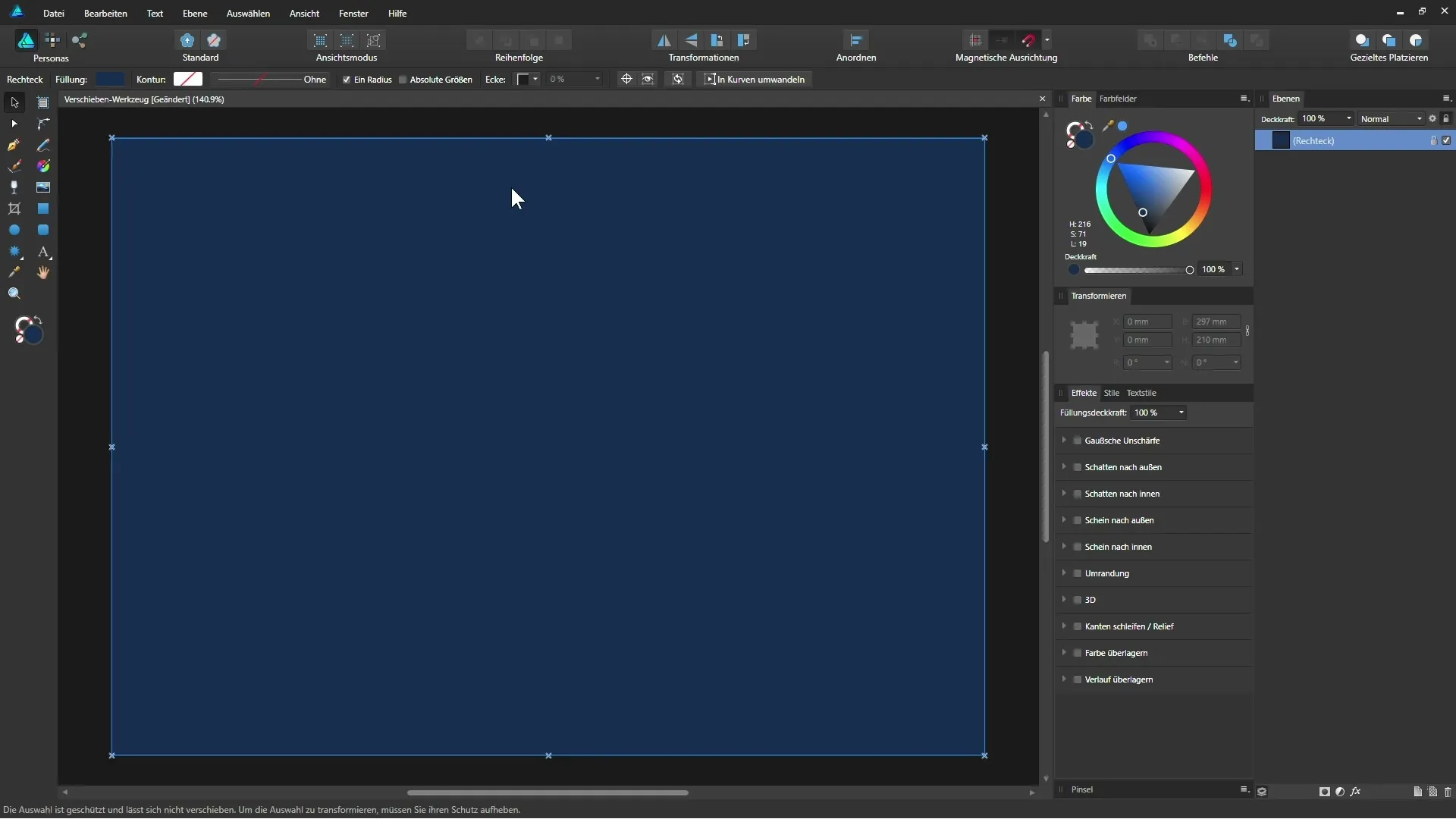Image resolution: width=1456 pixels, height=819 pixels.
Task: Click In Kurven umwandeln button
Action: tap(755, 80)
